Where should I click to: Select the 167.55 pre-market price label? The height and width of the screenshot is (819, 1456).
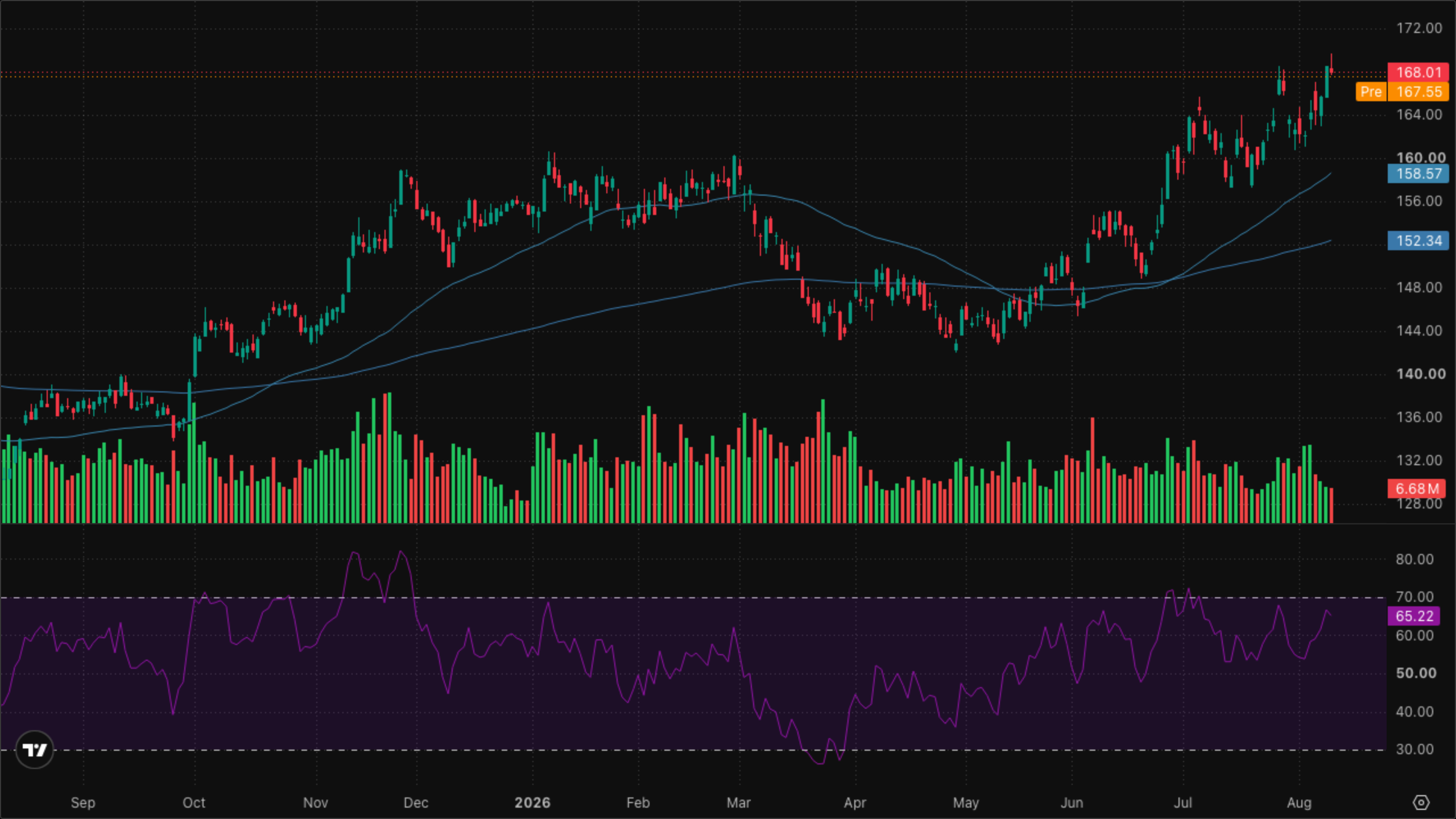click(x=1418, y=92)
